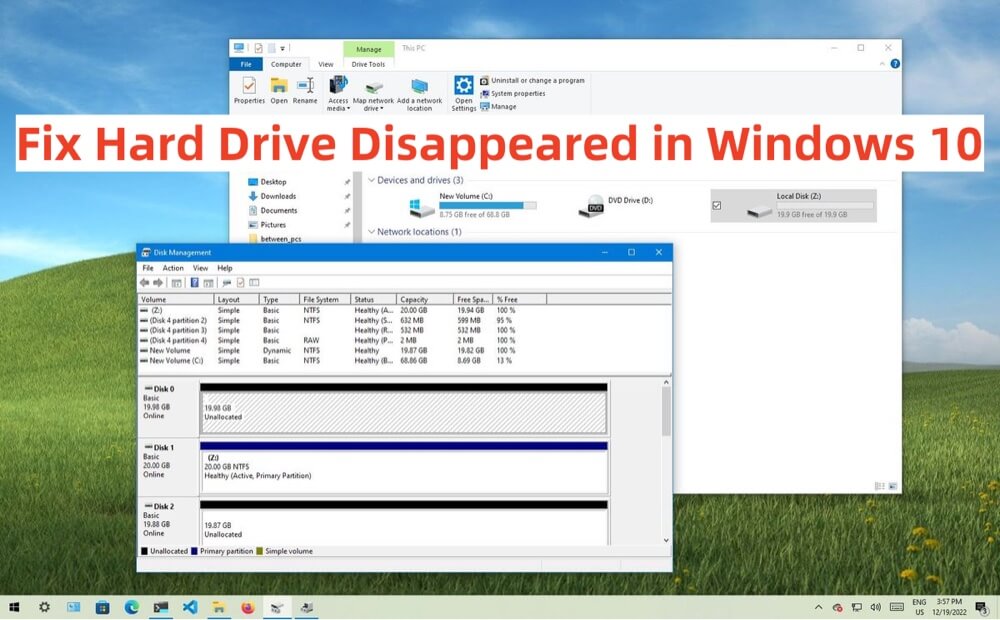
Task: Show hidden system tray icons
Action: [819, 607]
